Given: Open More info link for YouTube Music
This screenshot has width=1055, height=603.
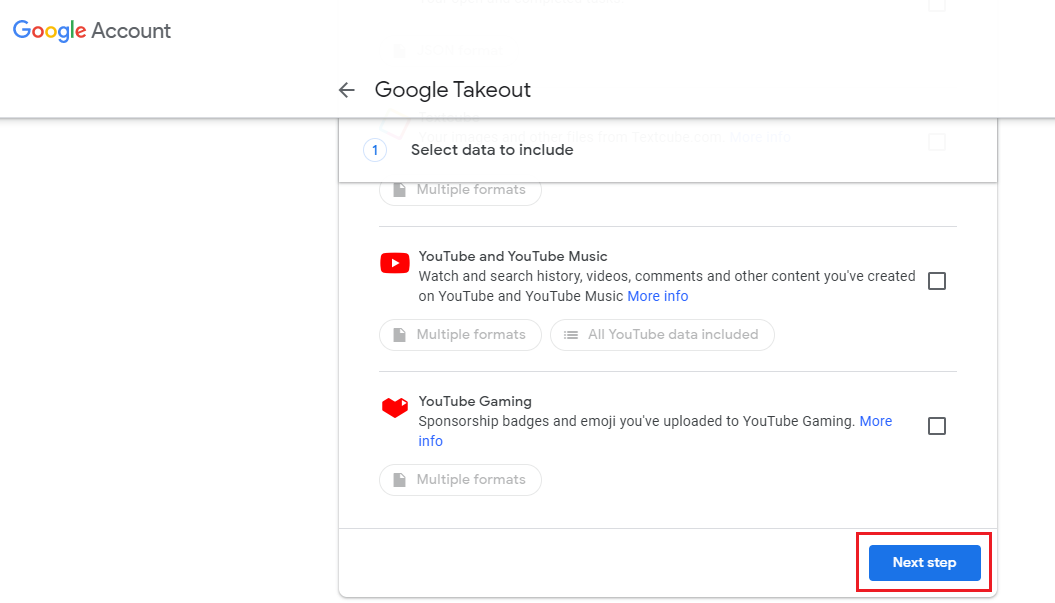Looking at the screenshot, I should tap(657, 296).
